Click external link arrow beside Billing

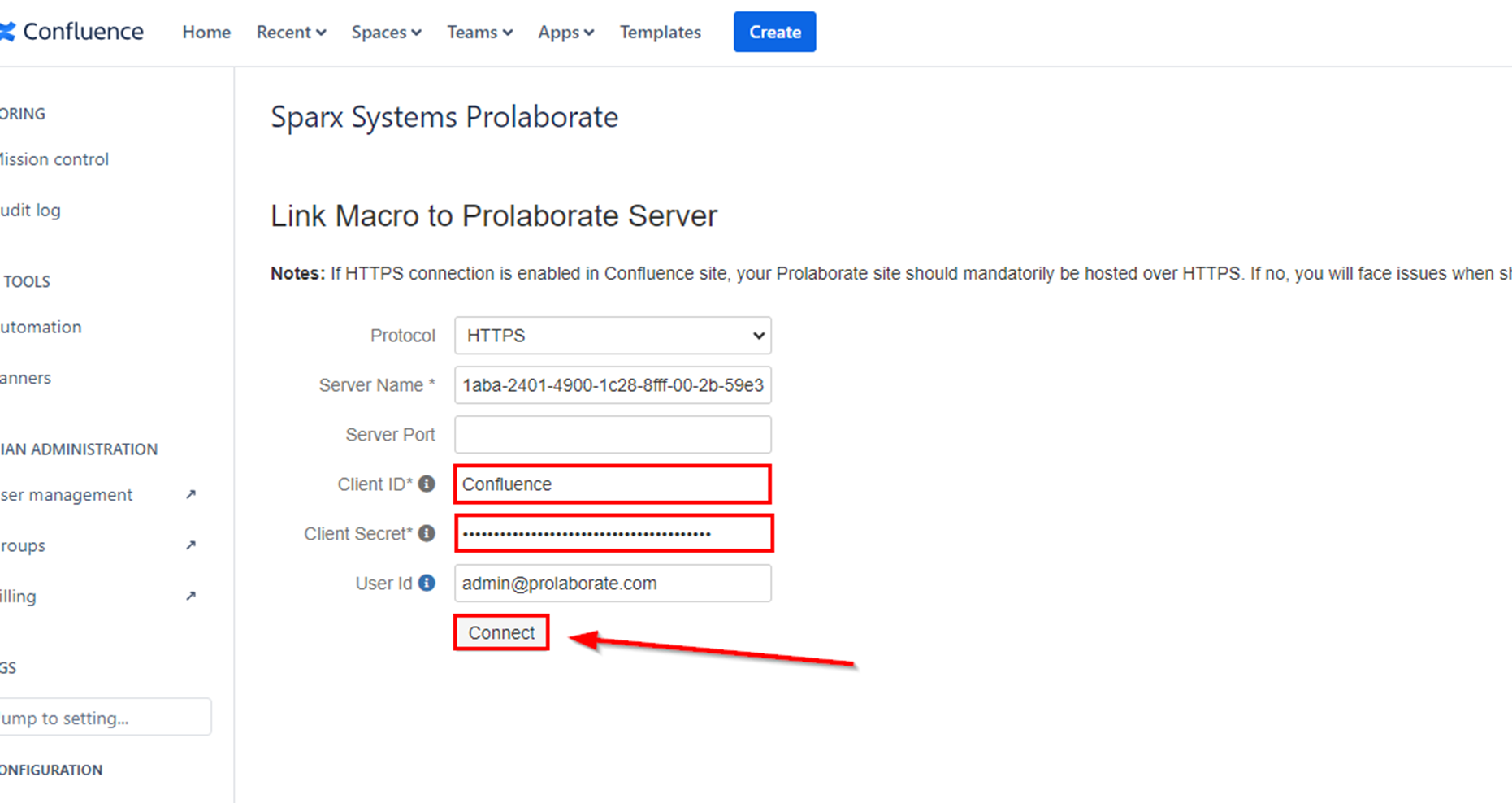[191, 596]
